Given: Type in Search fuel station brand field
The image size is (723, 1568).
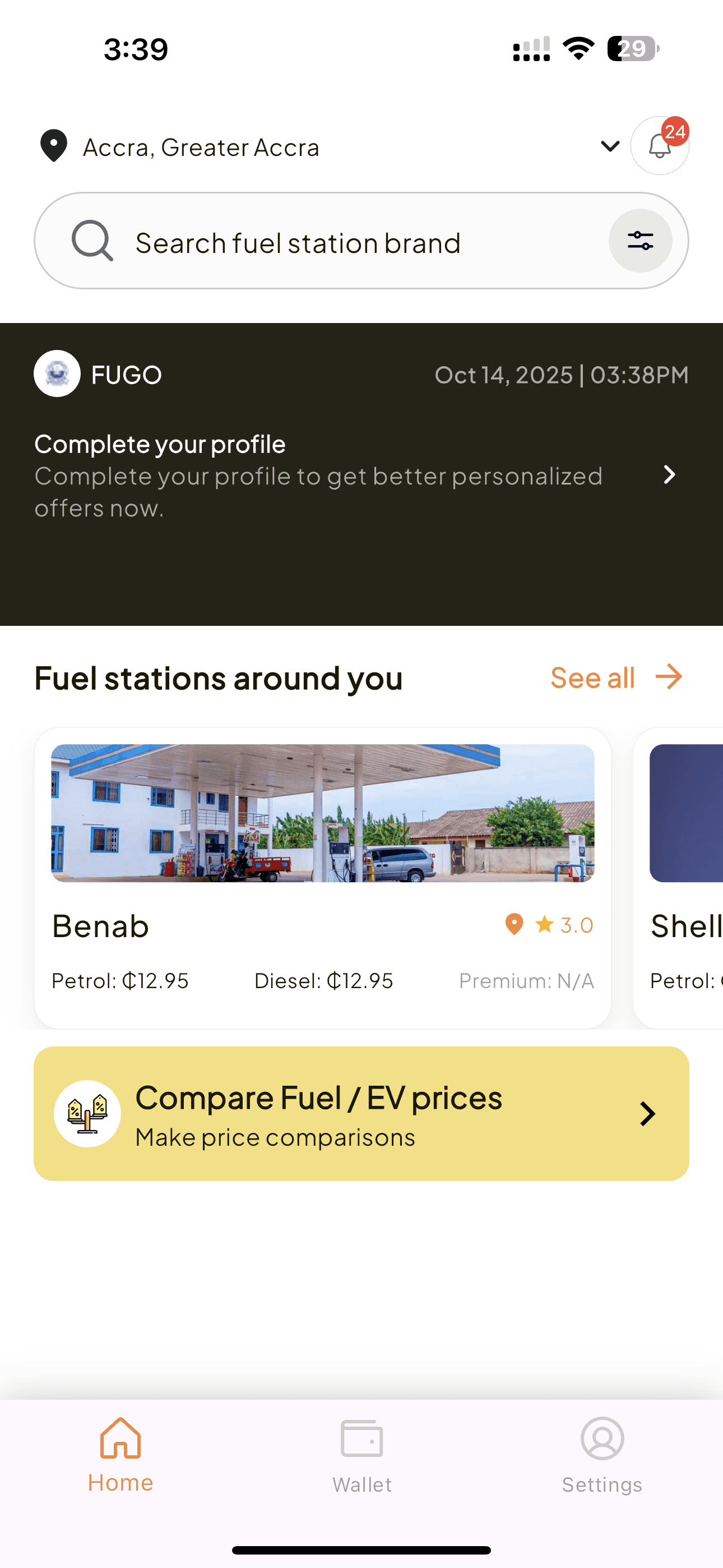Looking at the screenshot, I should coord(353,242).
